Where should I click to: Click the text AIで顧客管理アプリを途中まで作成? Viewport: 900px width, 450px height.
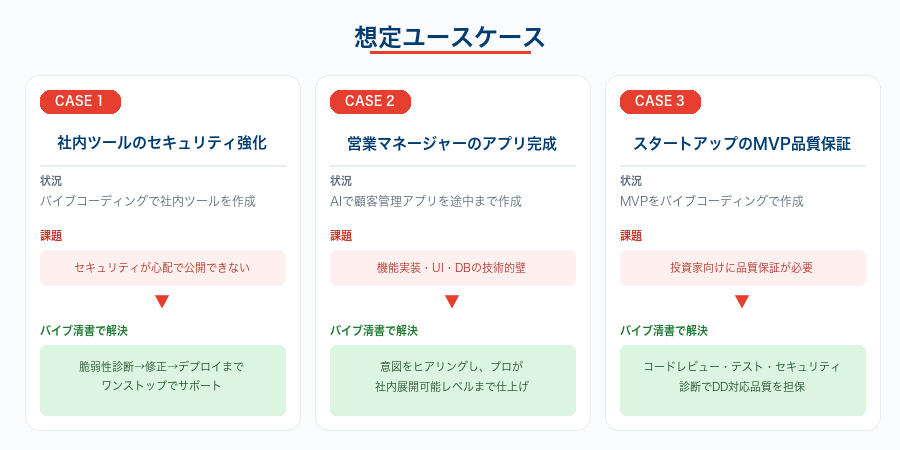pos(426,201)
